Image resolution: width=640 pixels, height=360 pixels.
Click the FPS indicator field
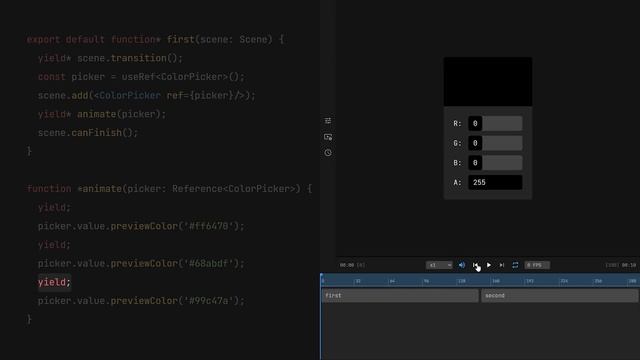[537, 265]
